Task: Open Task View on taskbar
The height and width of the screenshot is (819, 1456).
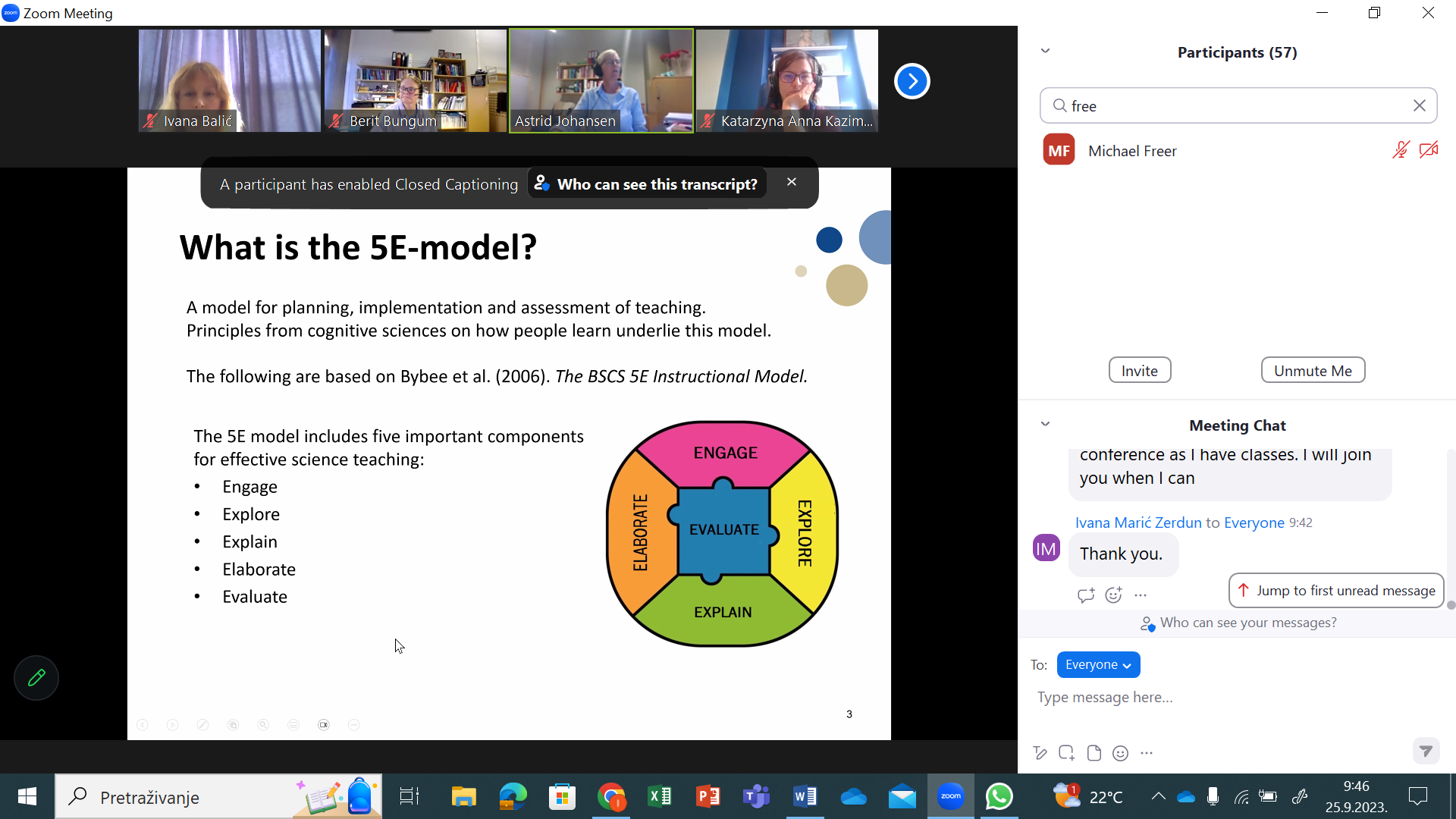Action: [409, 796]
